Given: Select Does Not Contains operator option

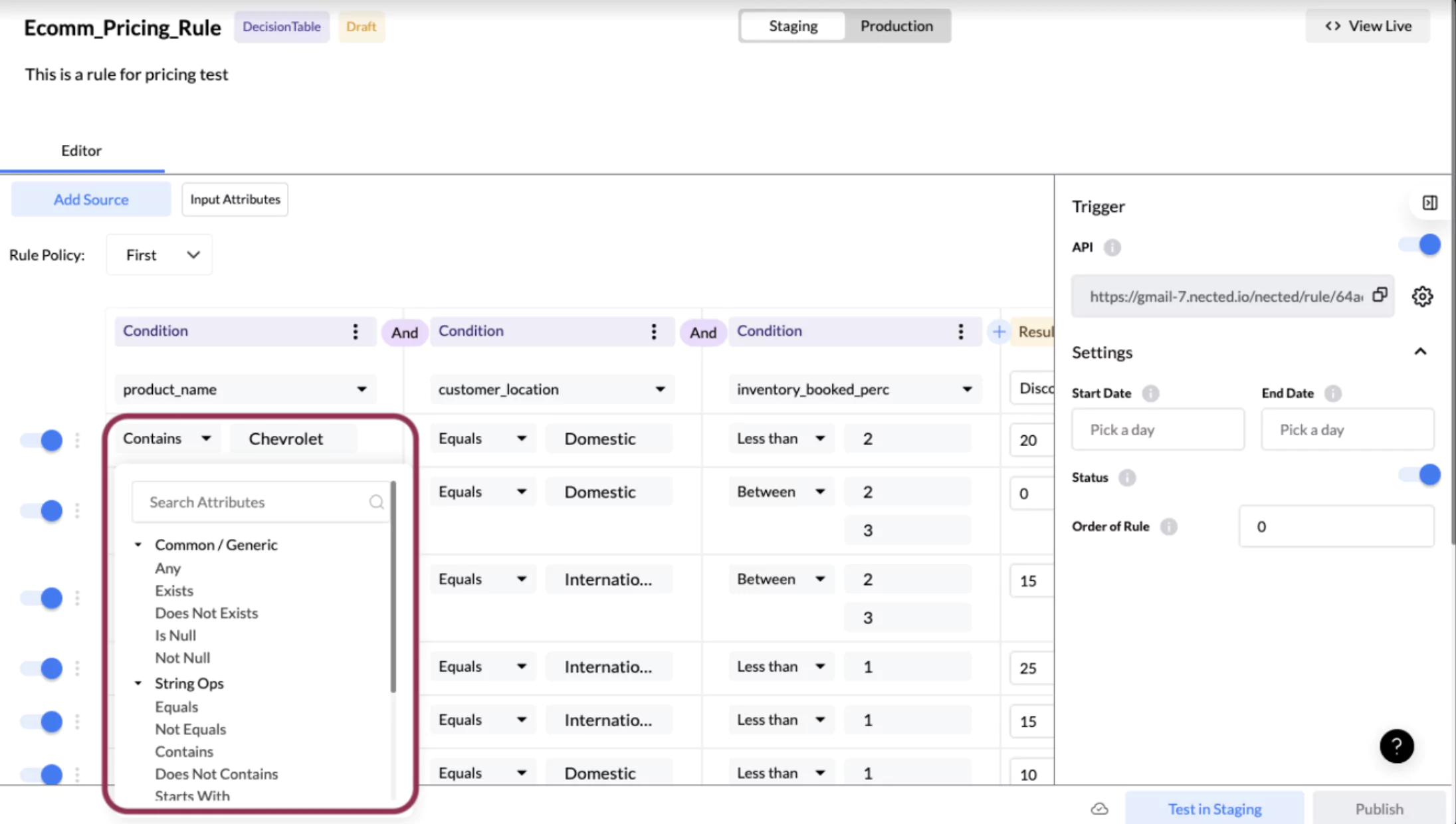Looking at the screenshot, I should coord(216,774).
